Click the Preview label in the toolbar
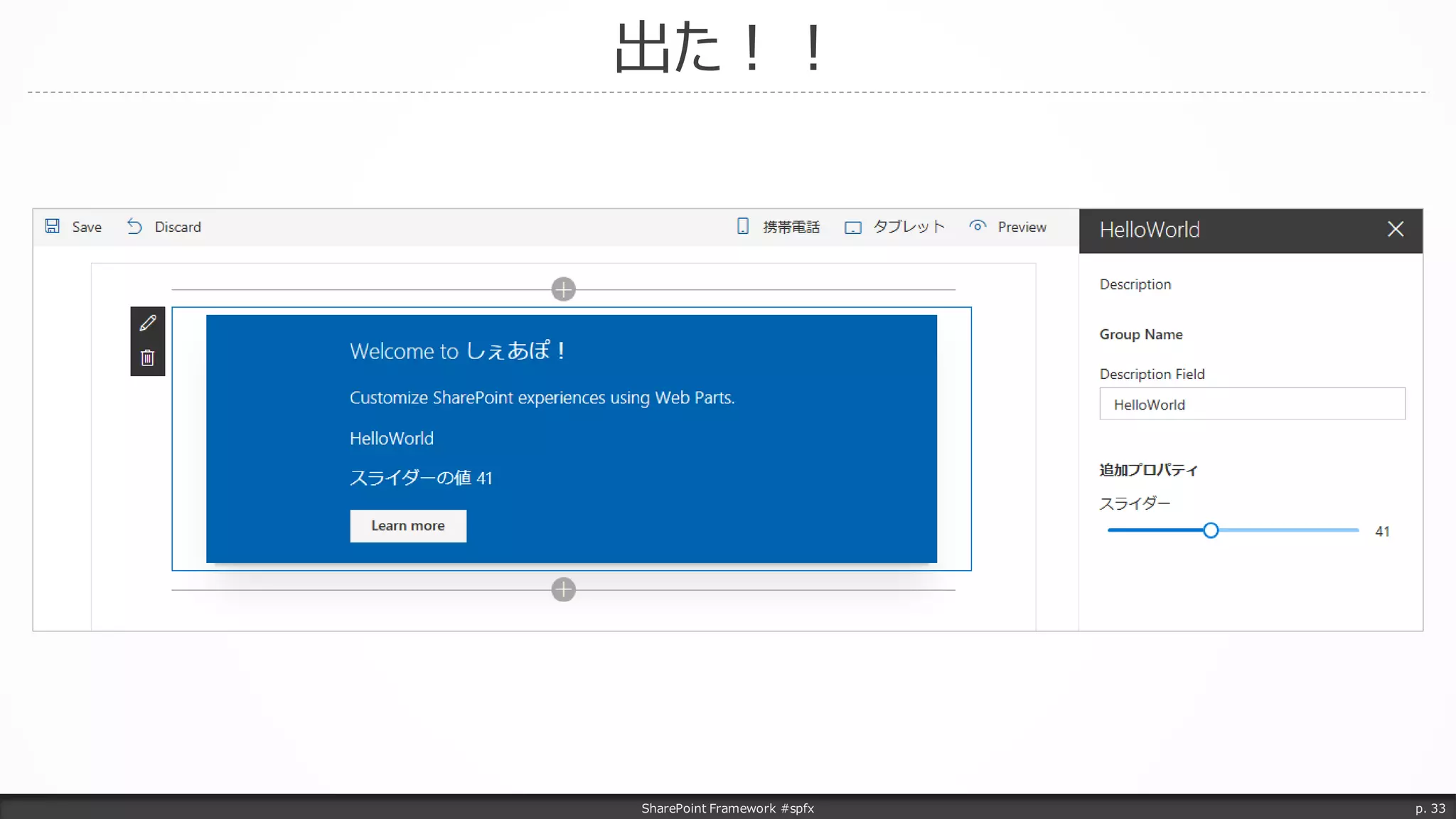Viewport: 1456px width, 819px height. pyautogui.click(x=1022, y=227)
